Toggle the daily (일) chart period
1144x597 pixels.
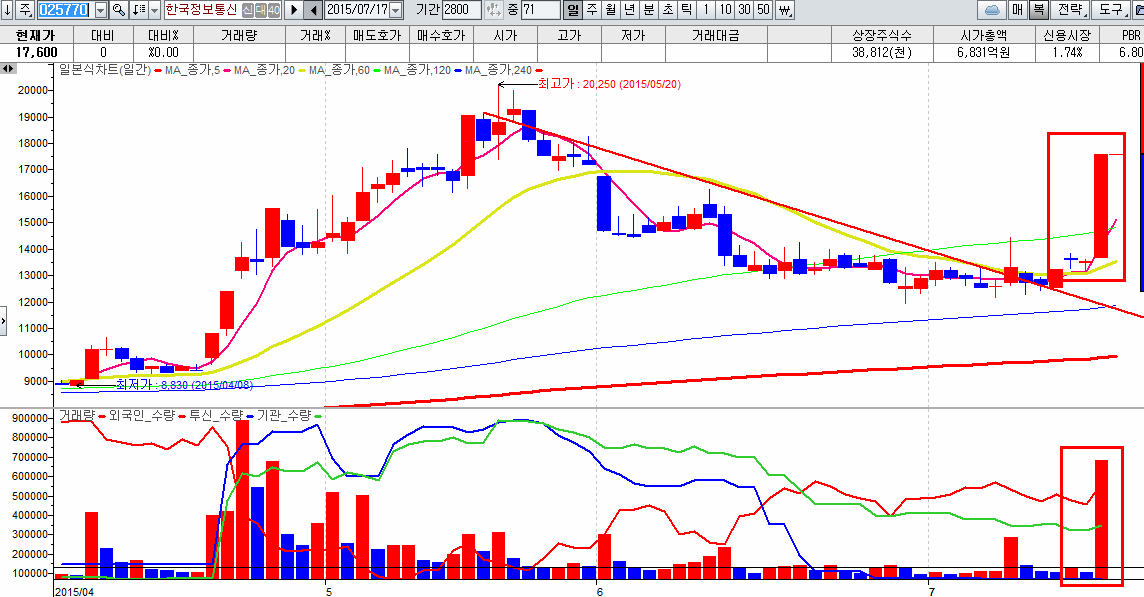pos(573,10)
